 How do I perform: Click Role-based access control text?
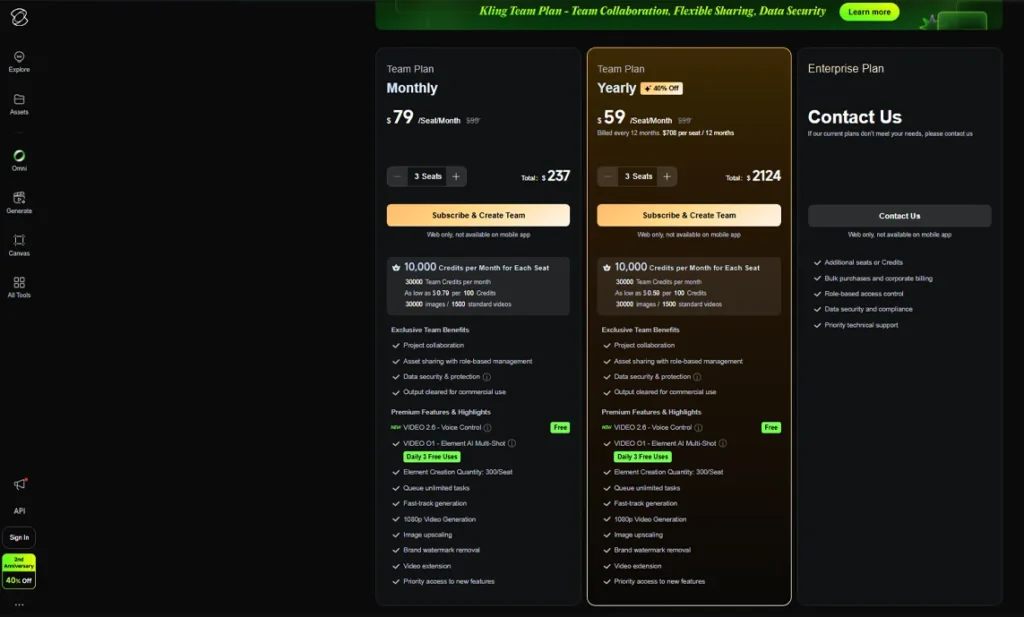(863, 294)
